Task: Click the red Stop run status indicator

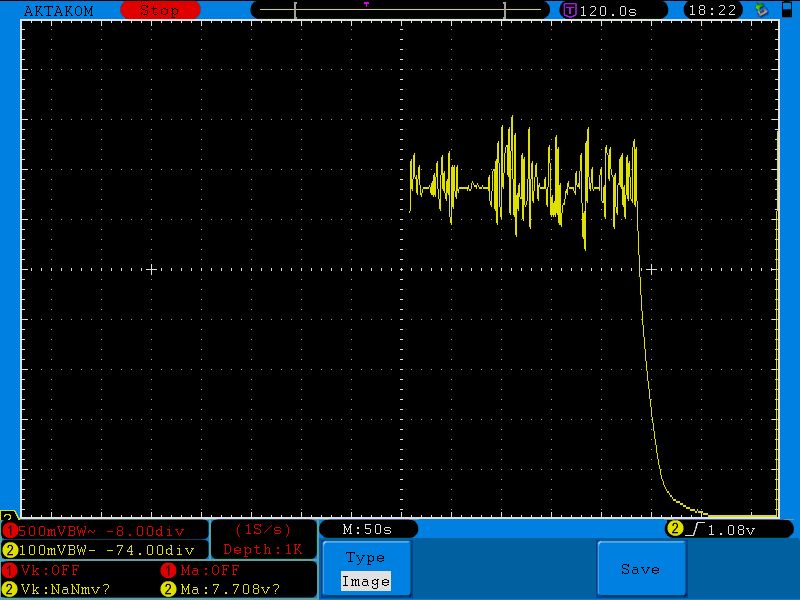Action: point(160,10)
